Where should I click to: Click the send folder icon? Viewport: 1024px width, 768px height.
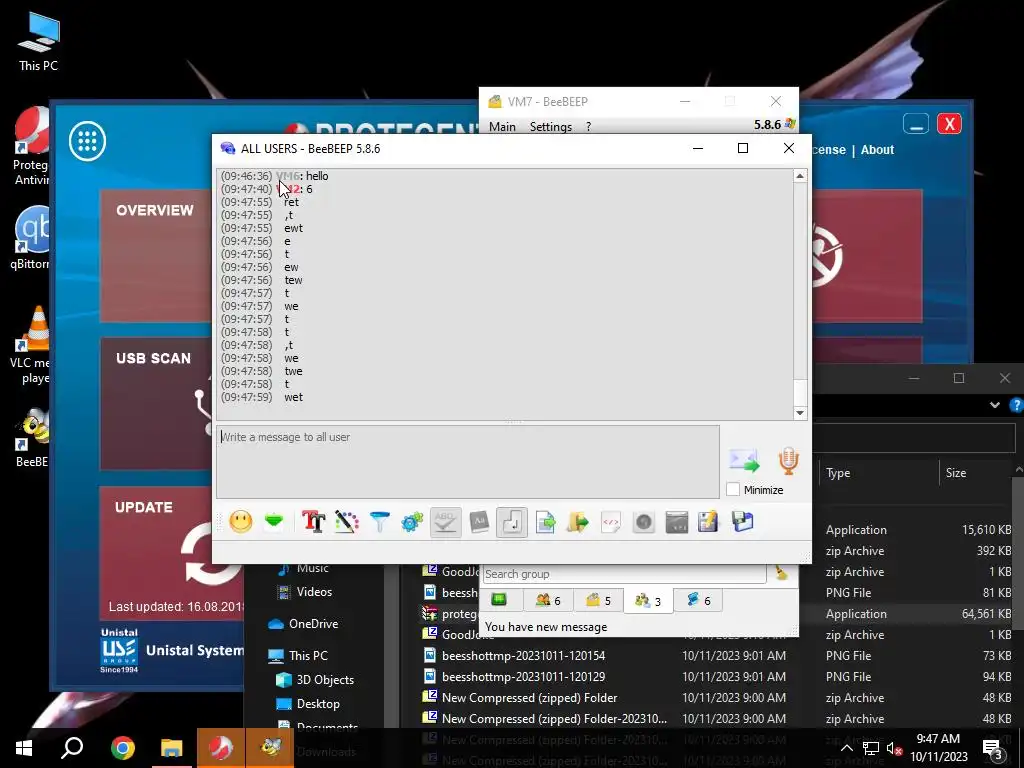point(578,522)
